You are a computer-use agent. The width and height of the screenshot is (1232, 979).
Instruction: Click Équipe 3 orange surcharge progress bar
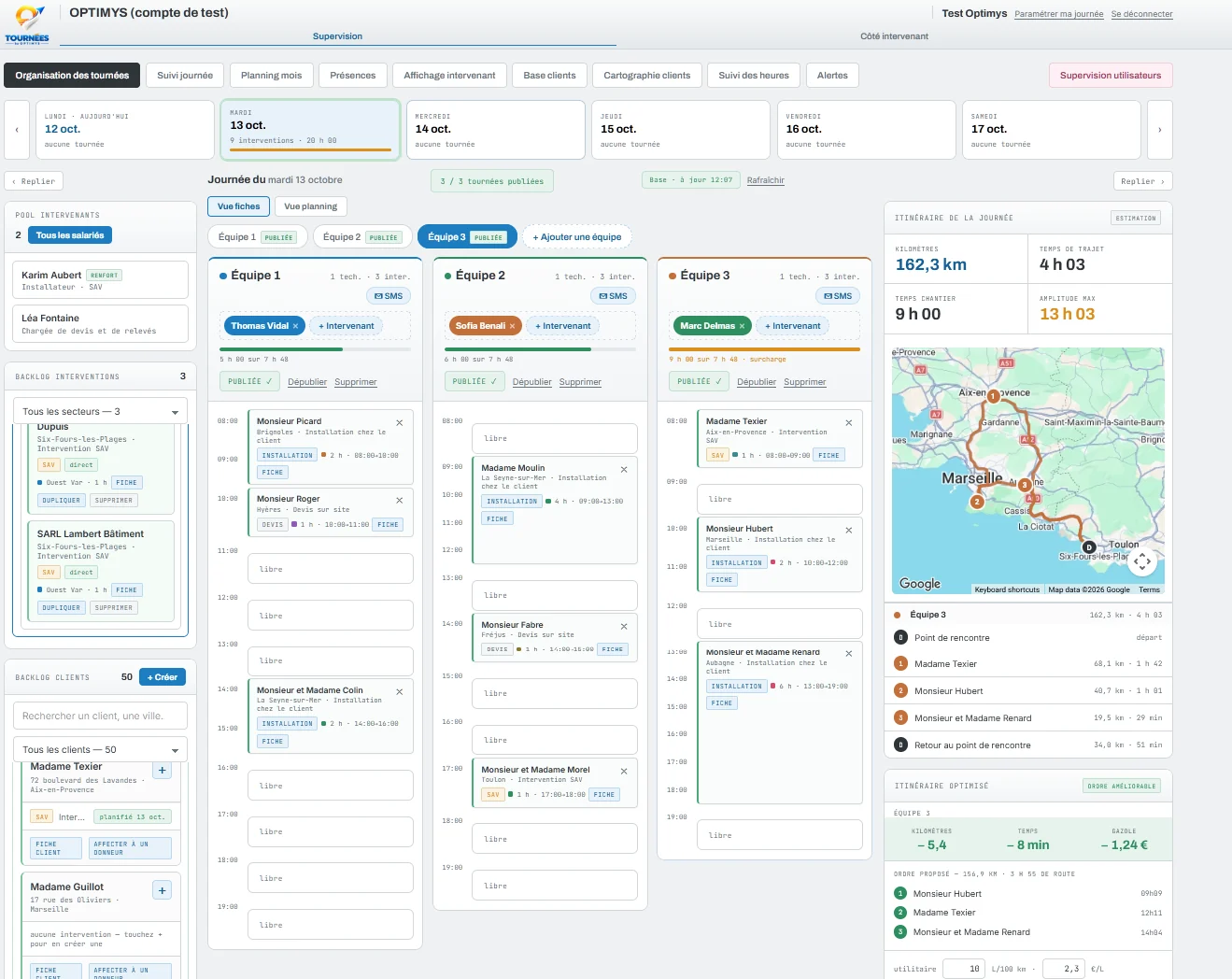point(764,349)
